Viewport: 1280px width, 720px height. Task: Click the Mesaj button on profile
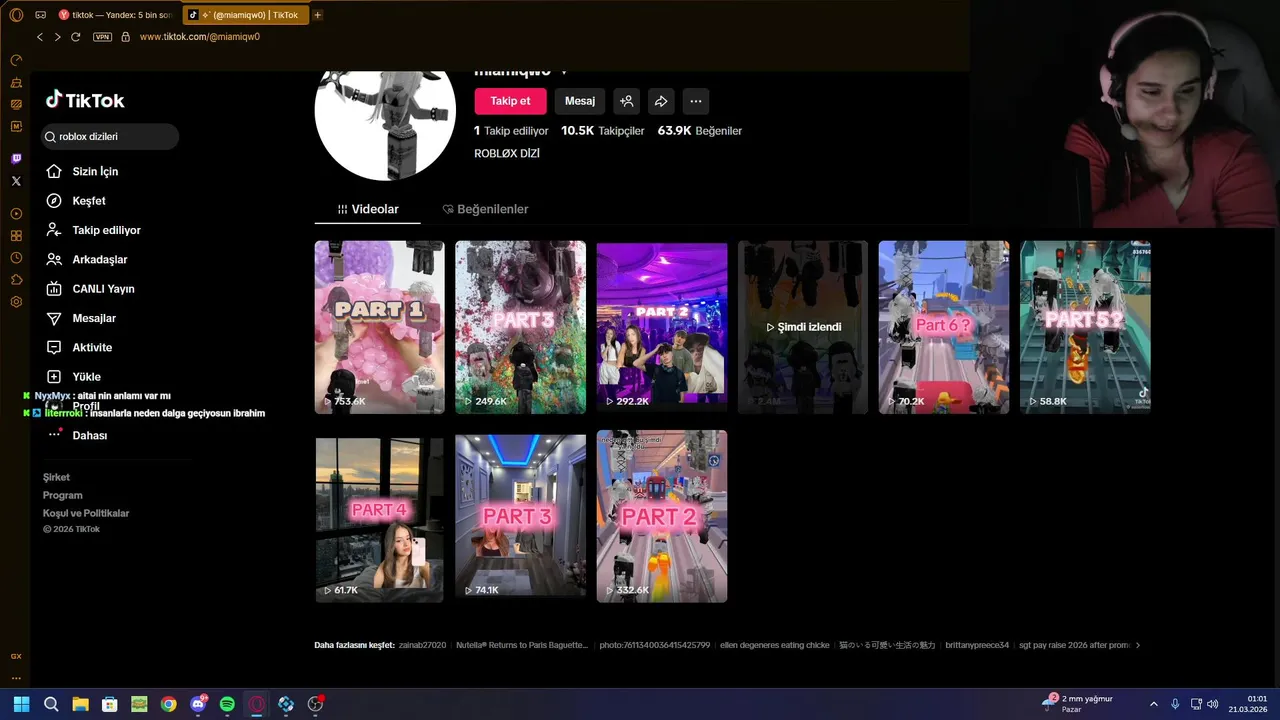[x=580, y=101]
